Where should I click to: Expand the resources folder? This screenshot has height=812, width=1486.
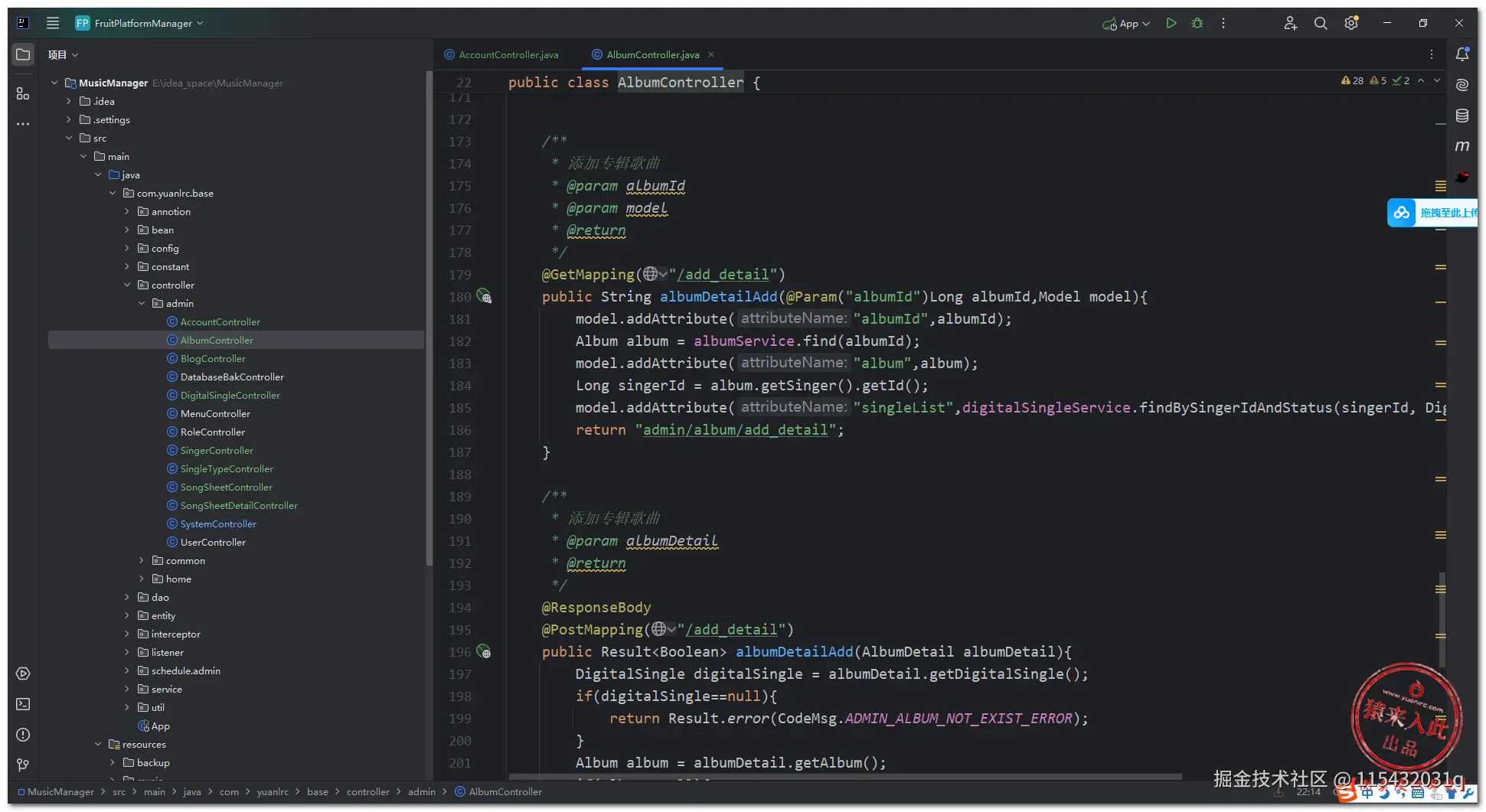98,744
